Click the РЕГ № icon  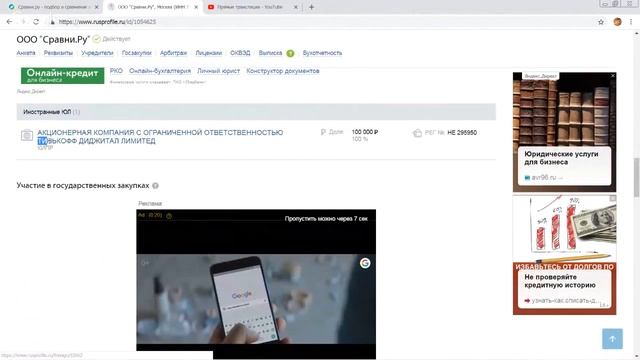point(417,133)
